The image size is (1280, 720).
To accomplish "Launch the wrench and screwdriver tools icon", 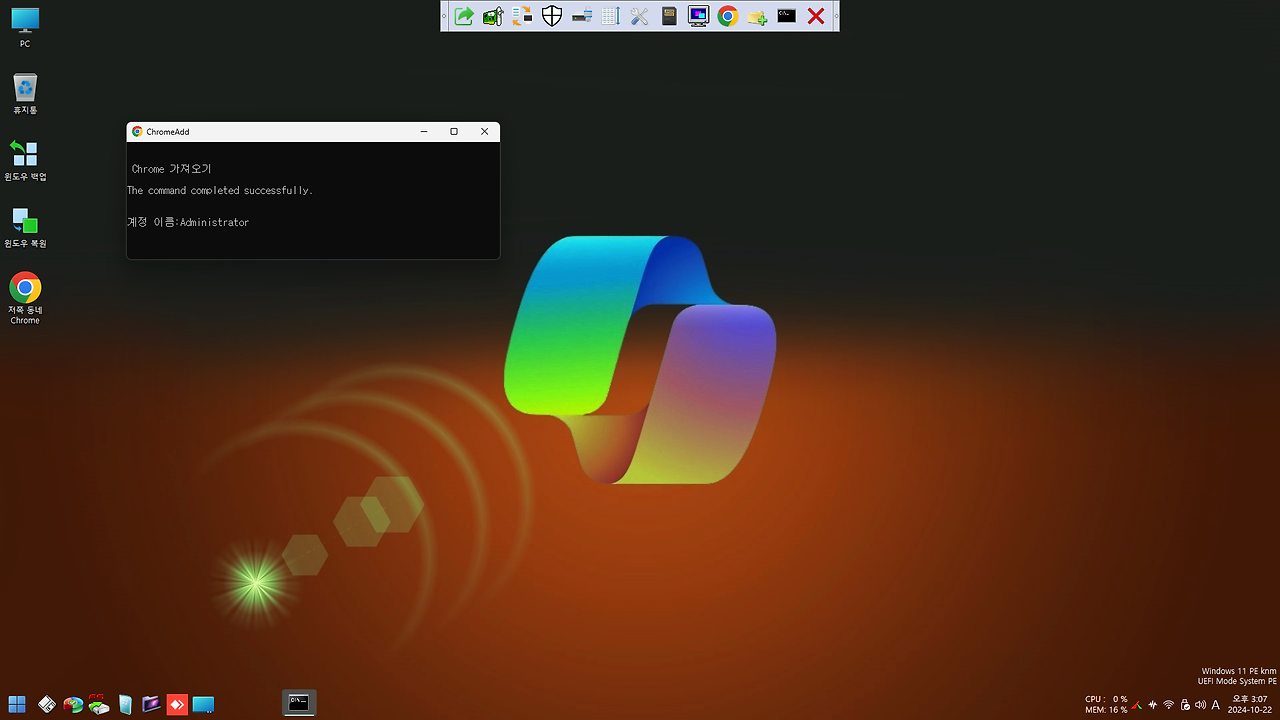I will point(640,16).
